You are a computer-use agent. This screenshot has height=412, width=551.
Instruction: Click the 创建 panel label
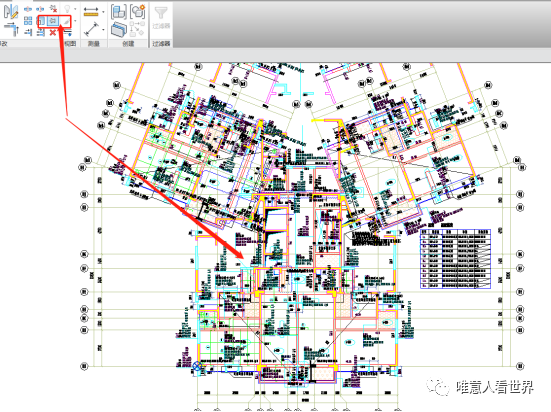pos(129,44)
